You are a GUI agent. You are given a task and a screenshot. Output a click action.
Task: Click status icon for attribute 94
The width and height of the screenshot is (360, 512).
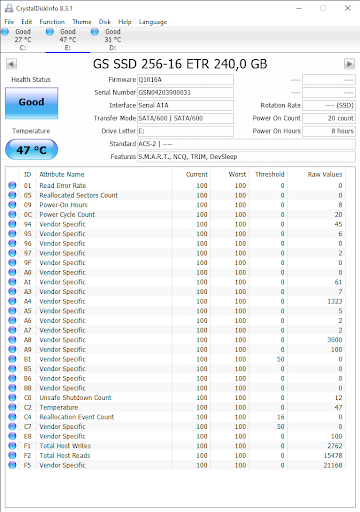coord(12,224)
